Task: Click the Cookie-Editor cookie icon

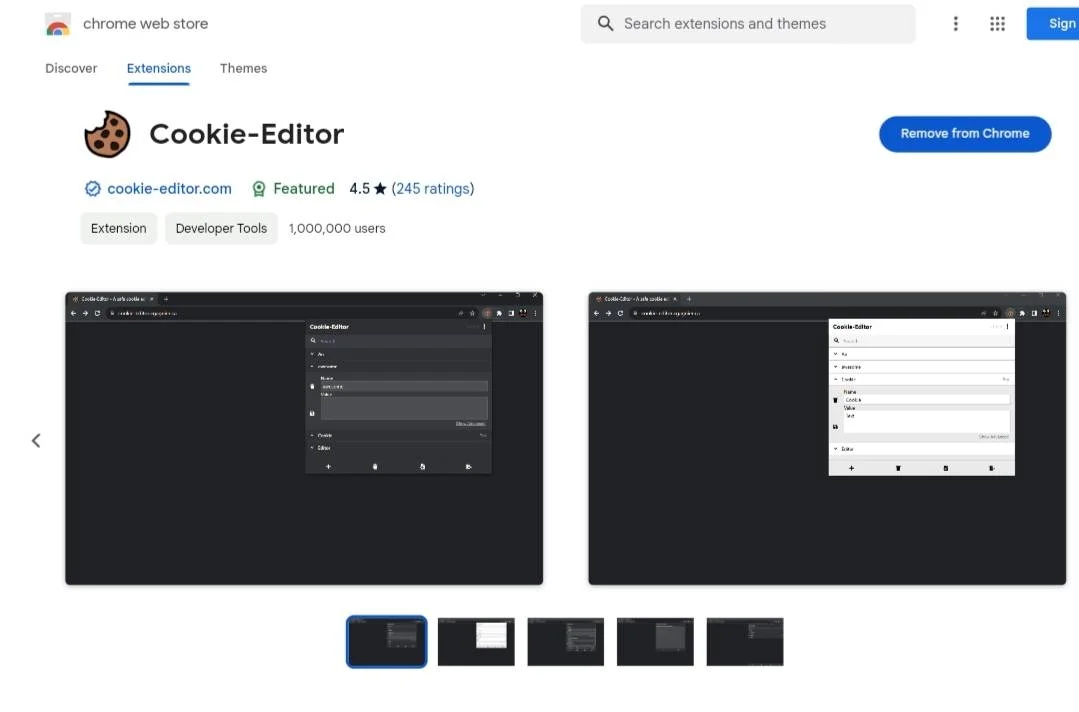Action: point(107,134)
